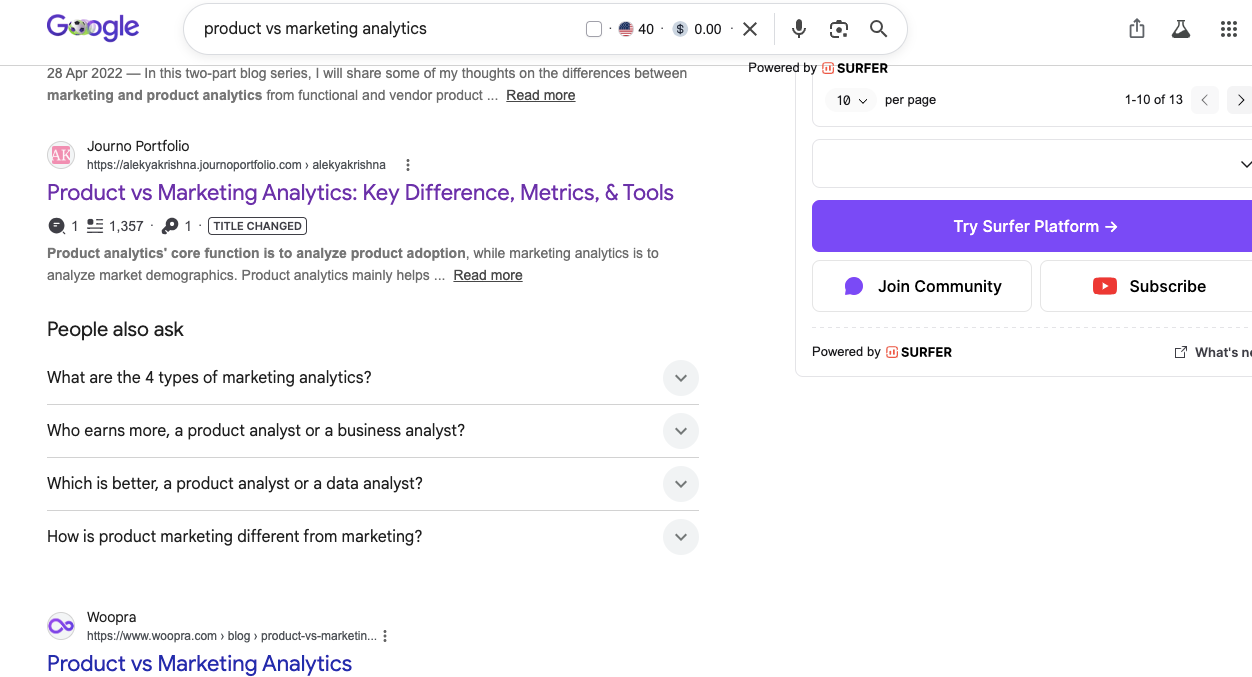Image resolution: width=1252 pixels, height=677 pixels.
Task: Open the Key Difference, Metrics, & Tools result
Action: [360, 192]
